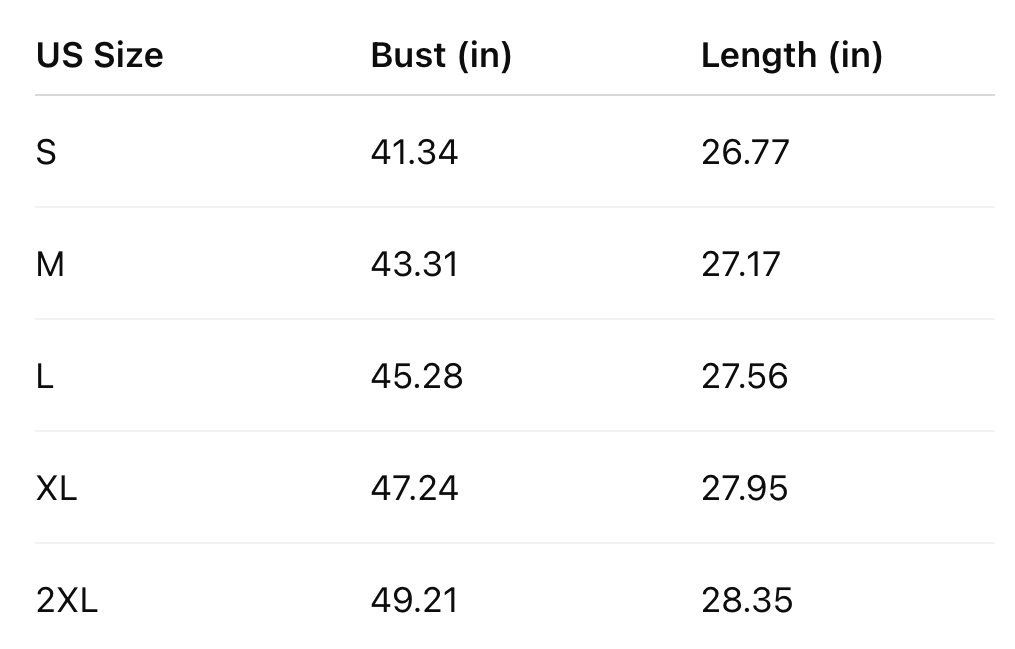Screen dimensions: 1015x649
Task: Click the (in) unit beside Bust
Action: coord(484,55)
